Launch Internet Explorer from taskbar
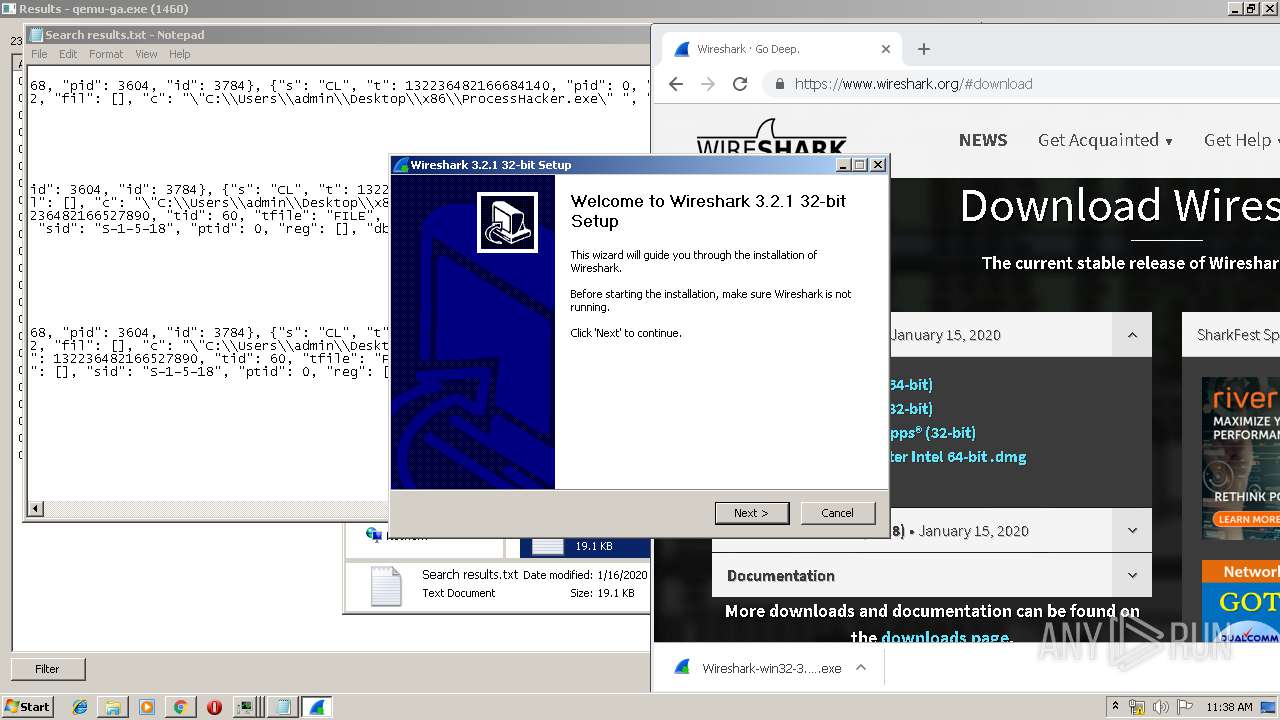This screenshot has width=1280, height=720. click(80, 707)
